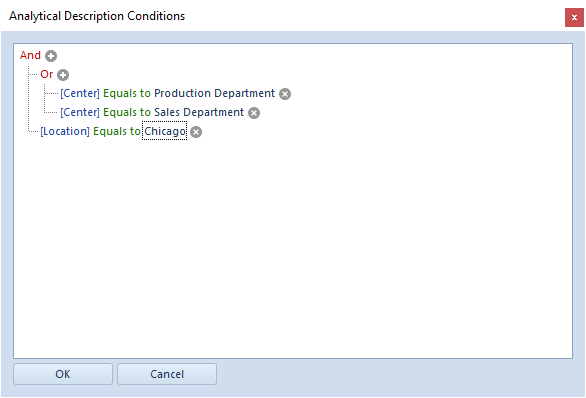Remove the Location Equals to Chicago condition

click(x=196, y=132)
